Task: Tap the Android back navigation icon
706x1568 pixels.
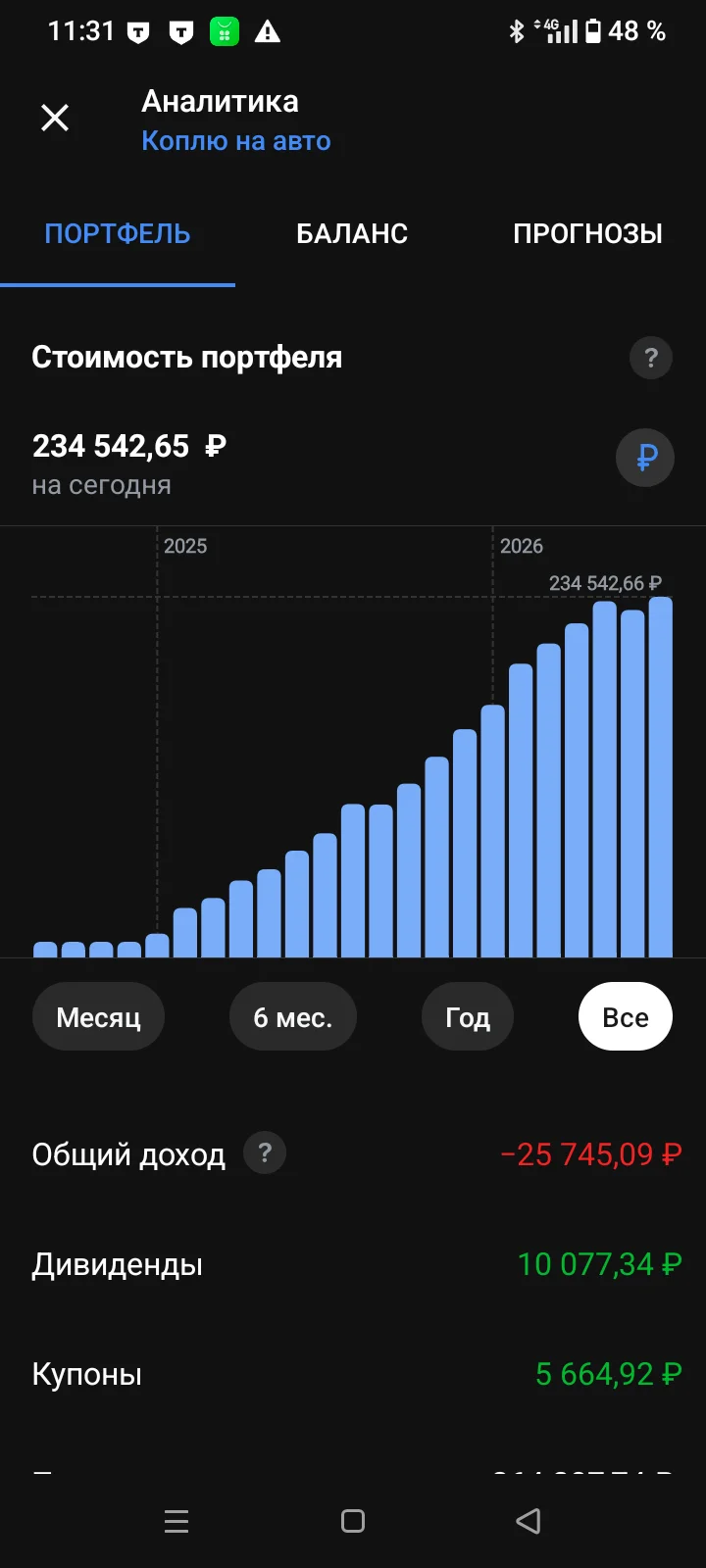Action: tap(529, 1521)
